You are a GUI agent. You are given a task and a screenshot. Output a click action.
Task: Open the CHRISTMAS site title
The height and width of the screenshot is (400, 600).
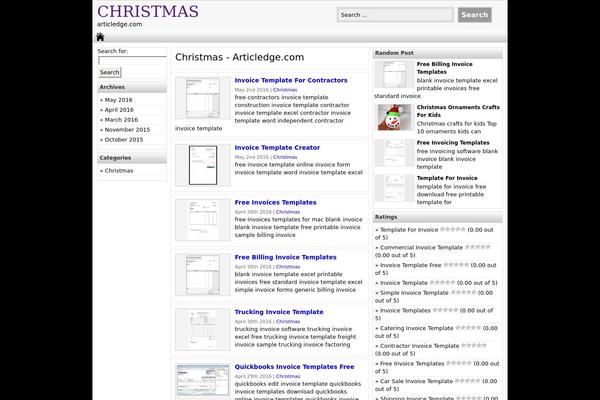(x=148, y=11)
